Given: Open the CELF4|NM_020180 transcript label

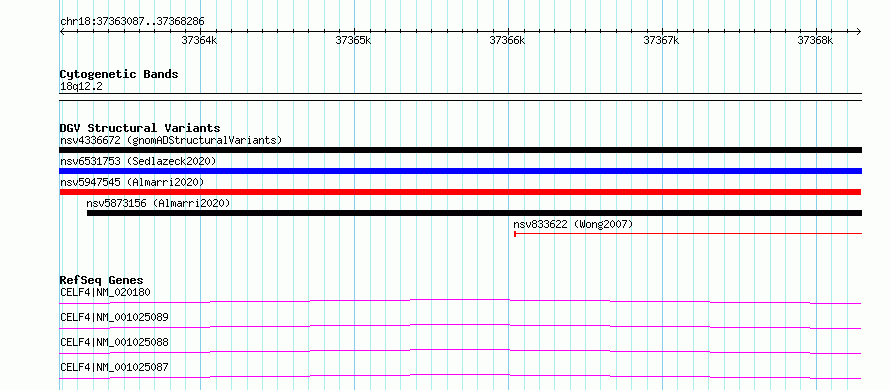Looking at the screenshot, I should pos(105,293).
